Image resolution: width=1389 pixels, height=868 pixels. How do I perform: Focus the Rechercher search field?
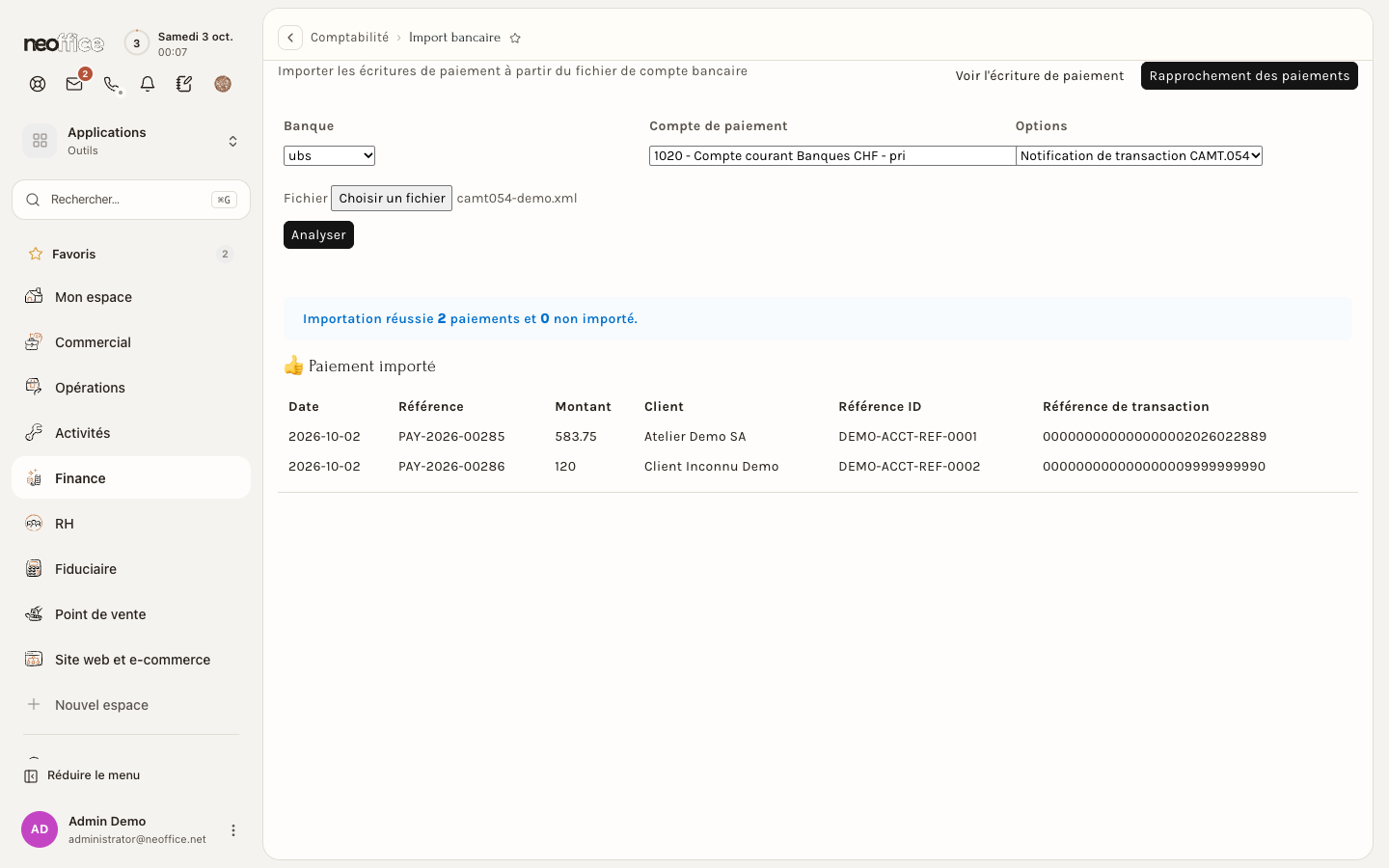[x=131, y=200]
